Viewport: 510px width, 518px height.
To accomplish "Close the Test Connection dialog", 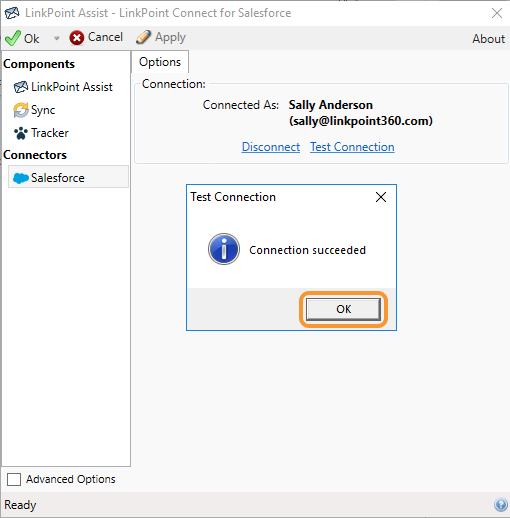I will [381, 197].
